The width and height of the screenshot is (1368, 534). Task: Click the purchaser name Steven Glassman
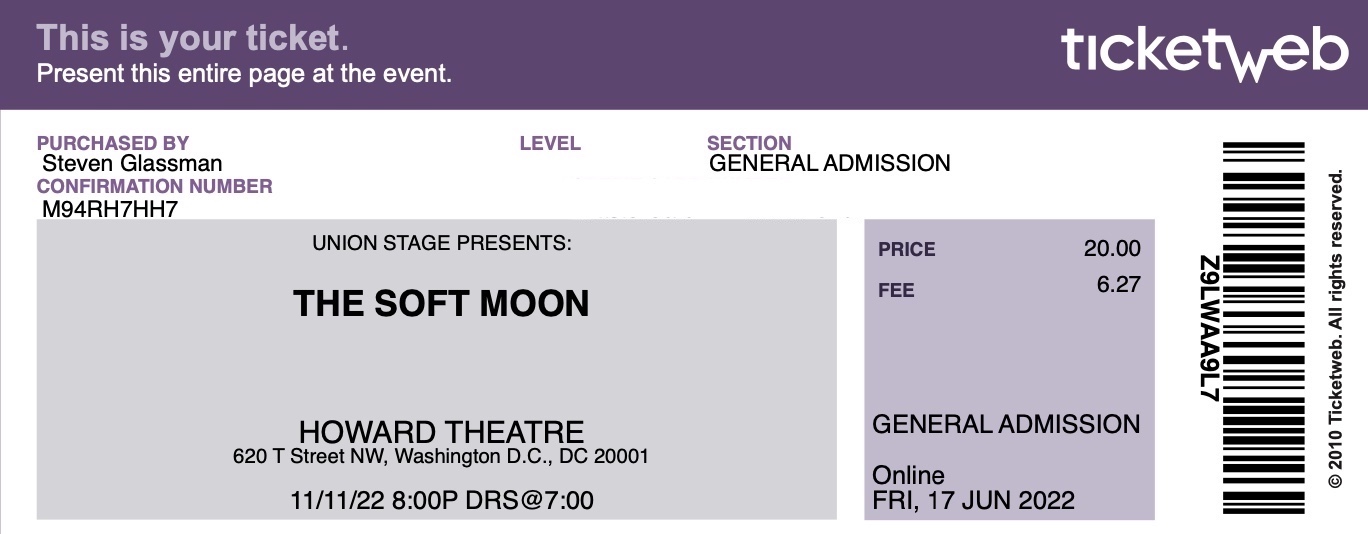[x=132, y=163]
